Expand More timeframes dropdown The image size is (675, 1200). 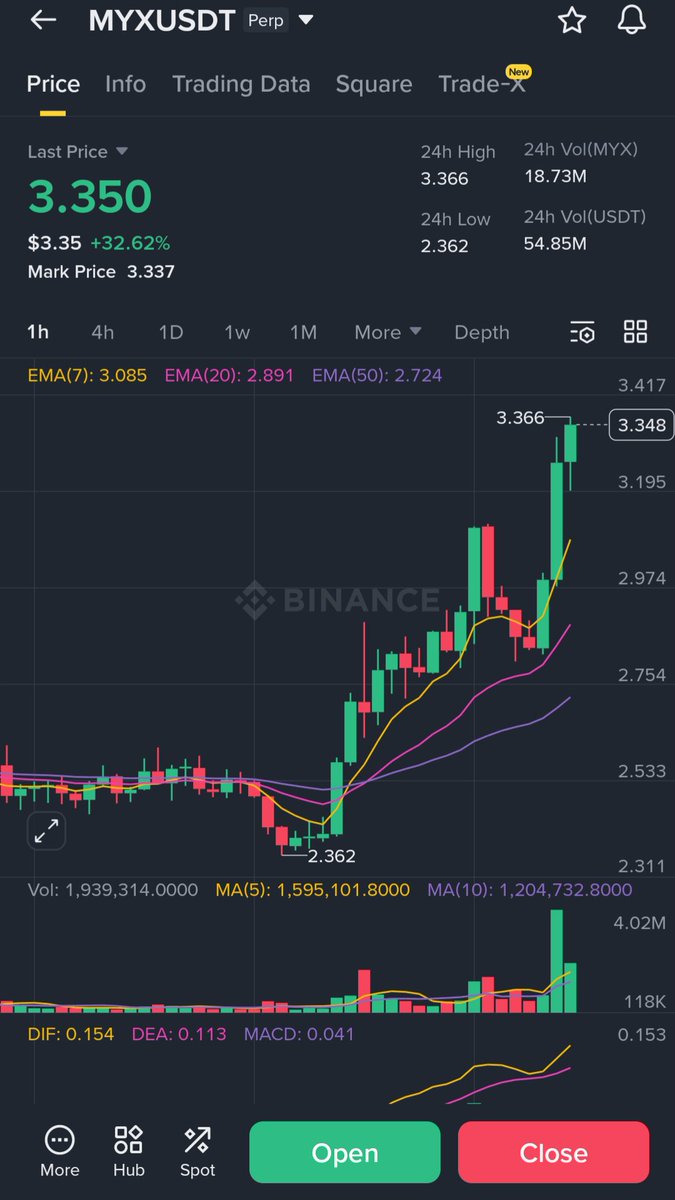(x=388, y=332)
